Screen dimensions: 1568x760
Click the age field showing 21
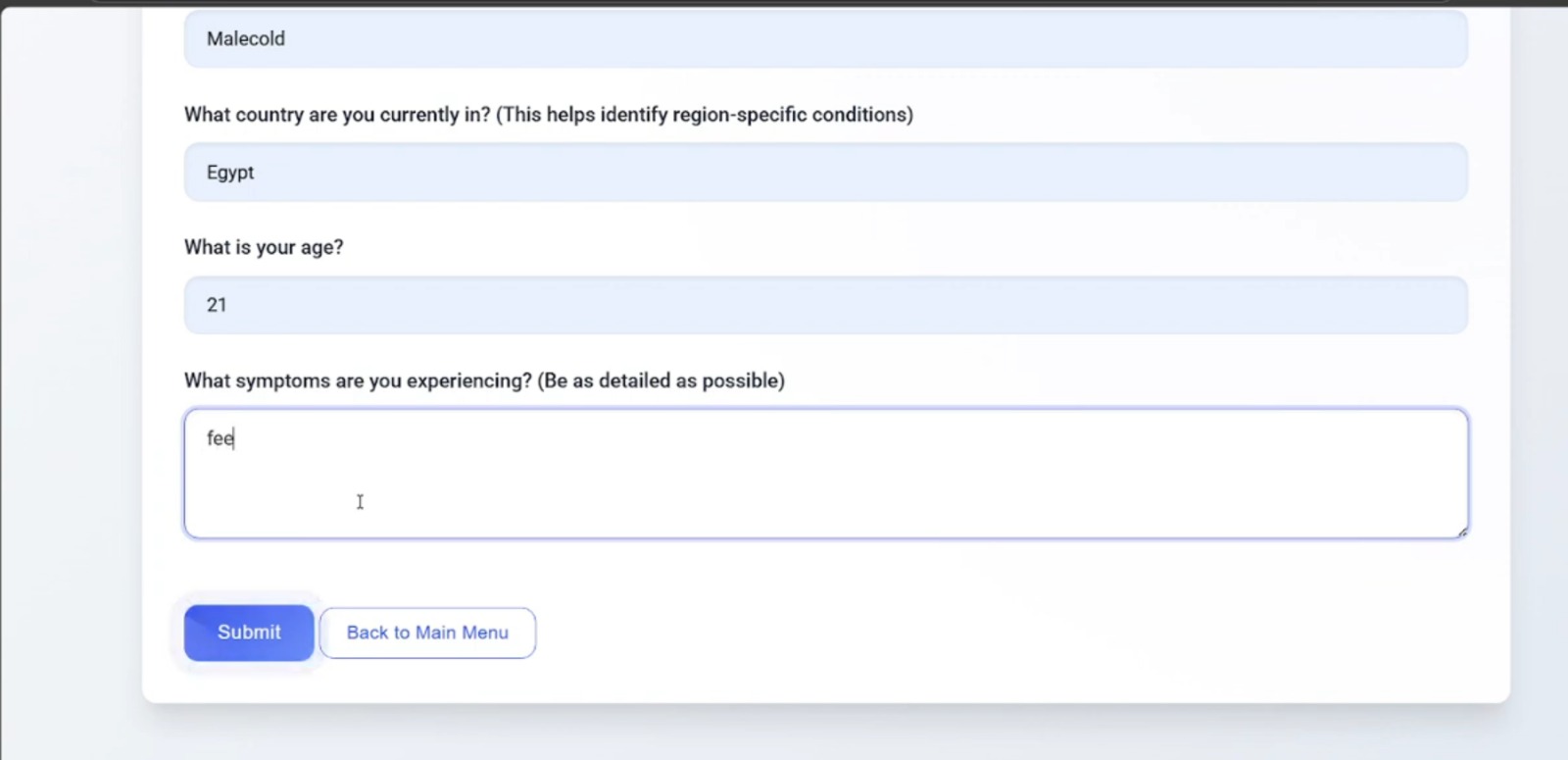(x=825, y=305)
